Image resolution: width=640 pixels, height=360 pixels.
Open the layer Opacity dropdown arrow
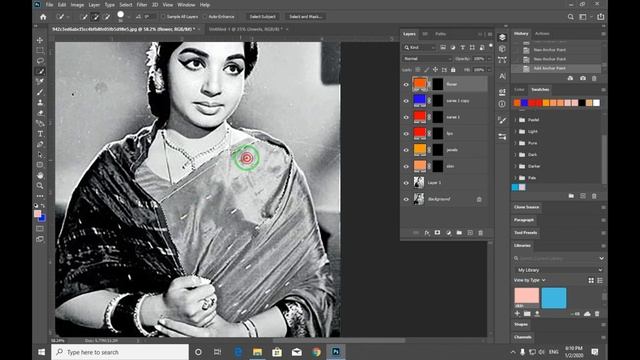489,59
